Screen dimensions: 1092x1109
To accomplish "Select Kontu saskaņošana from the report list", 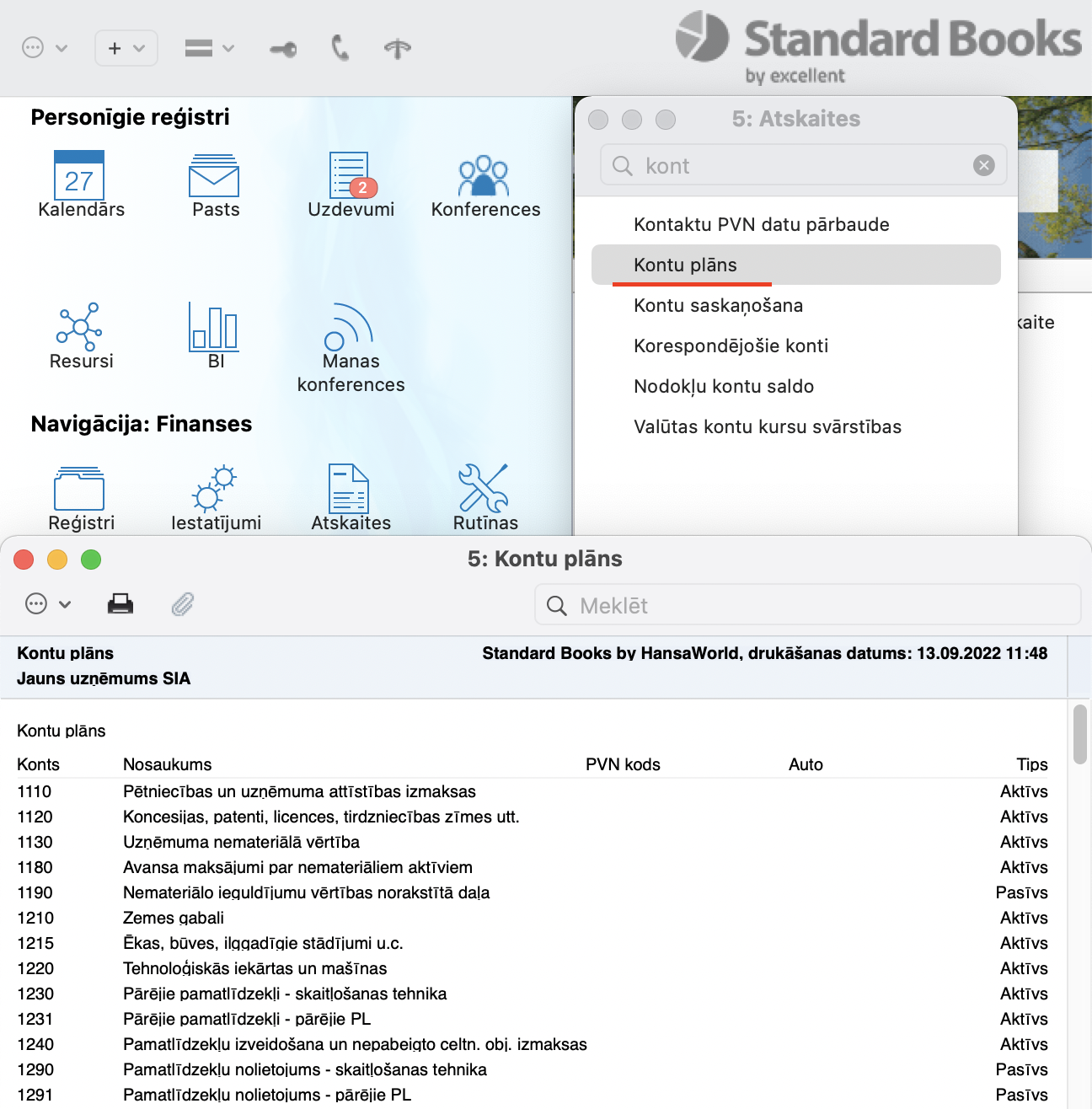I will (718, 306).
